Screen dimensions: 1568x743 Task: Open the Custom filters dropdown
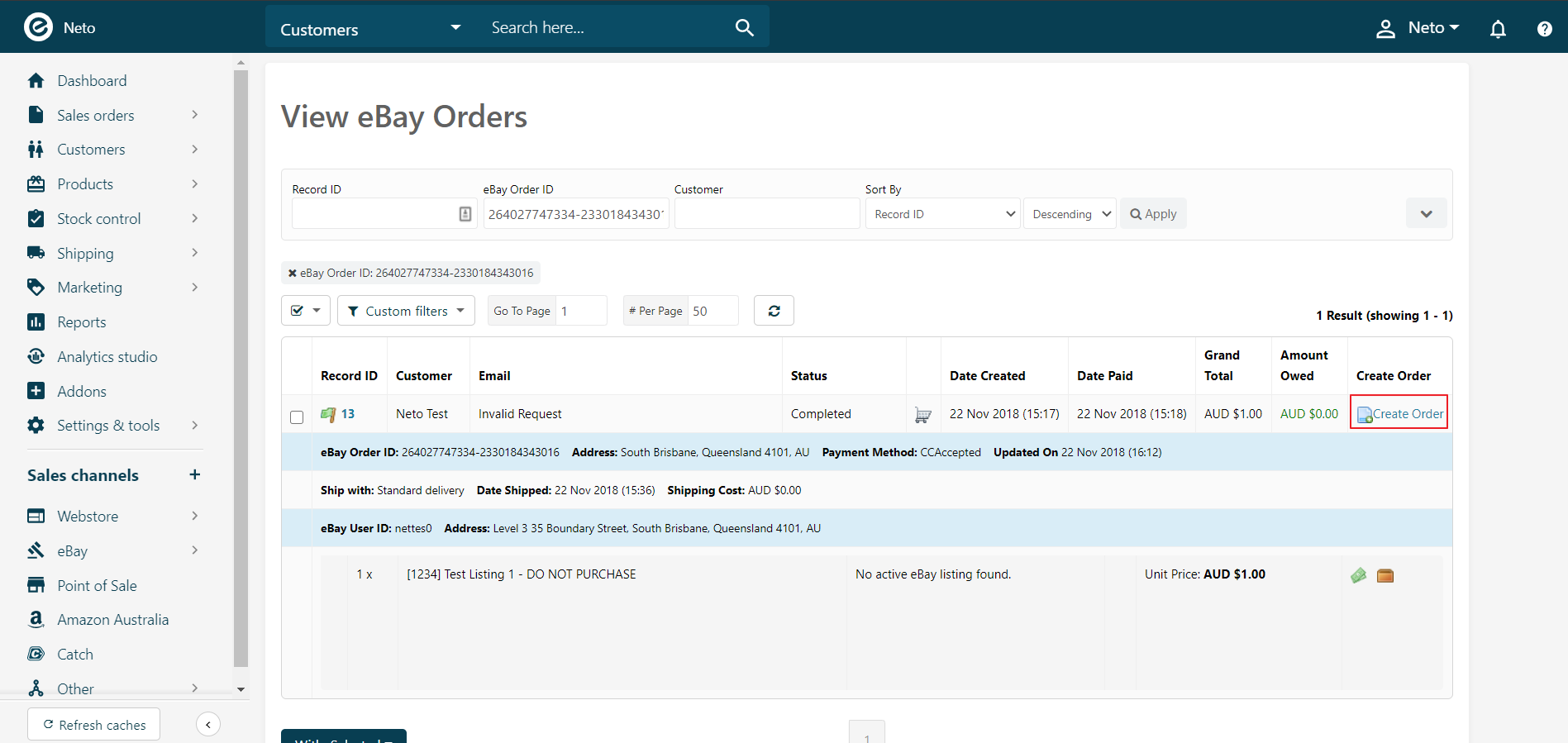[x=406, y=311]
